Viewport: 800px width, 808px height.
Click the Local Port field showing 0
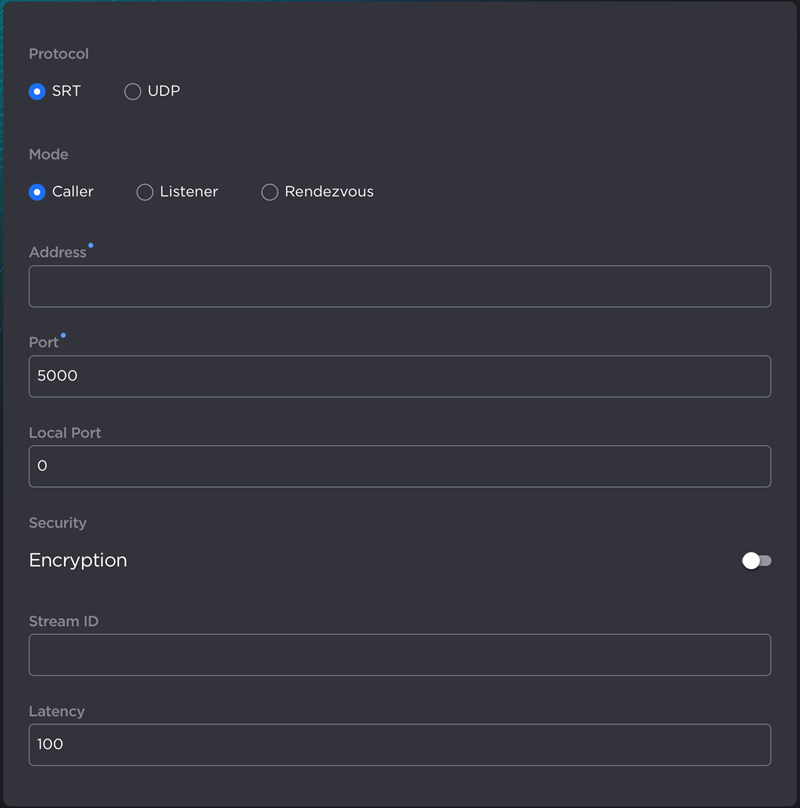pos(400,466)
